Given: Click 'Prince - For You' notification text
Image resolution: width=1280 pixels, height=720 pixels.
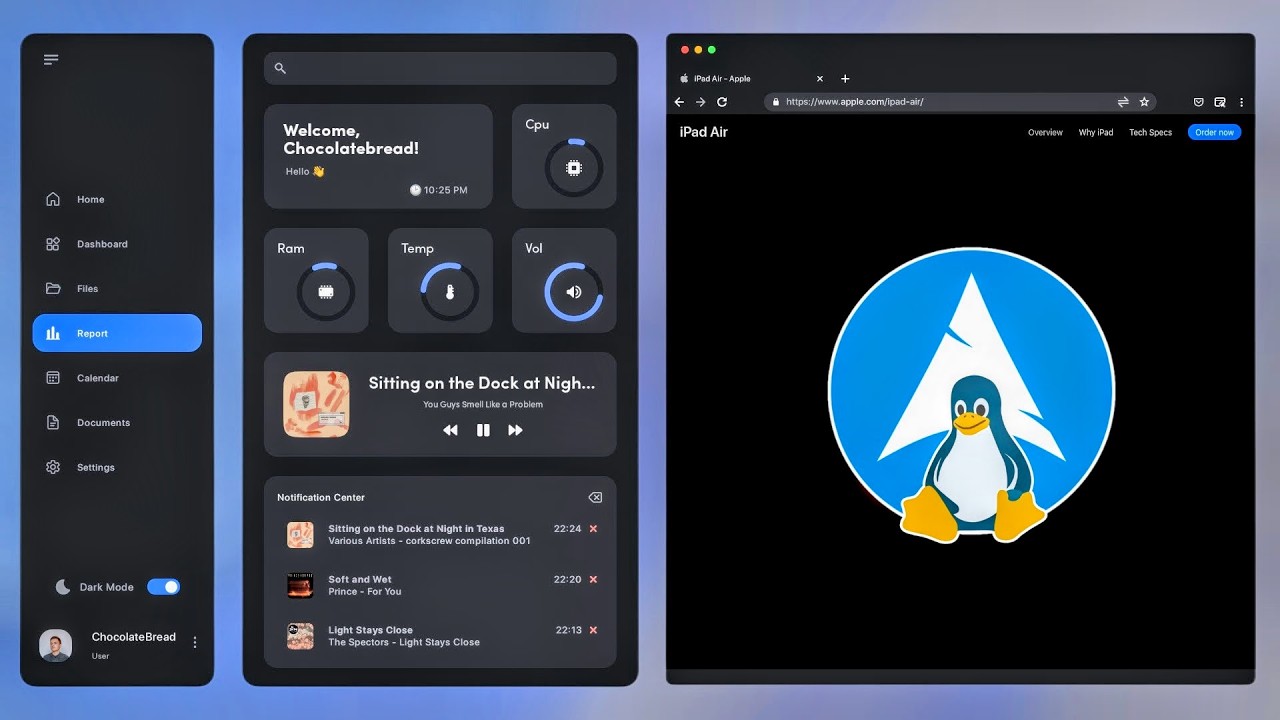Looking at the screenshot, I should click(365, 592).
